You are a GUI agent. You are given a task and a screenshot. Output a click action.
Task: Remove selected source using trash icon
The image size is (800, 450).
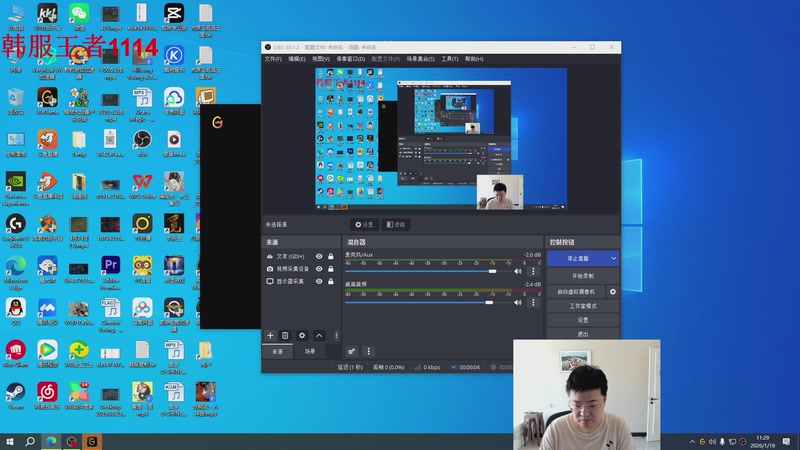(x=285, y=335)
